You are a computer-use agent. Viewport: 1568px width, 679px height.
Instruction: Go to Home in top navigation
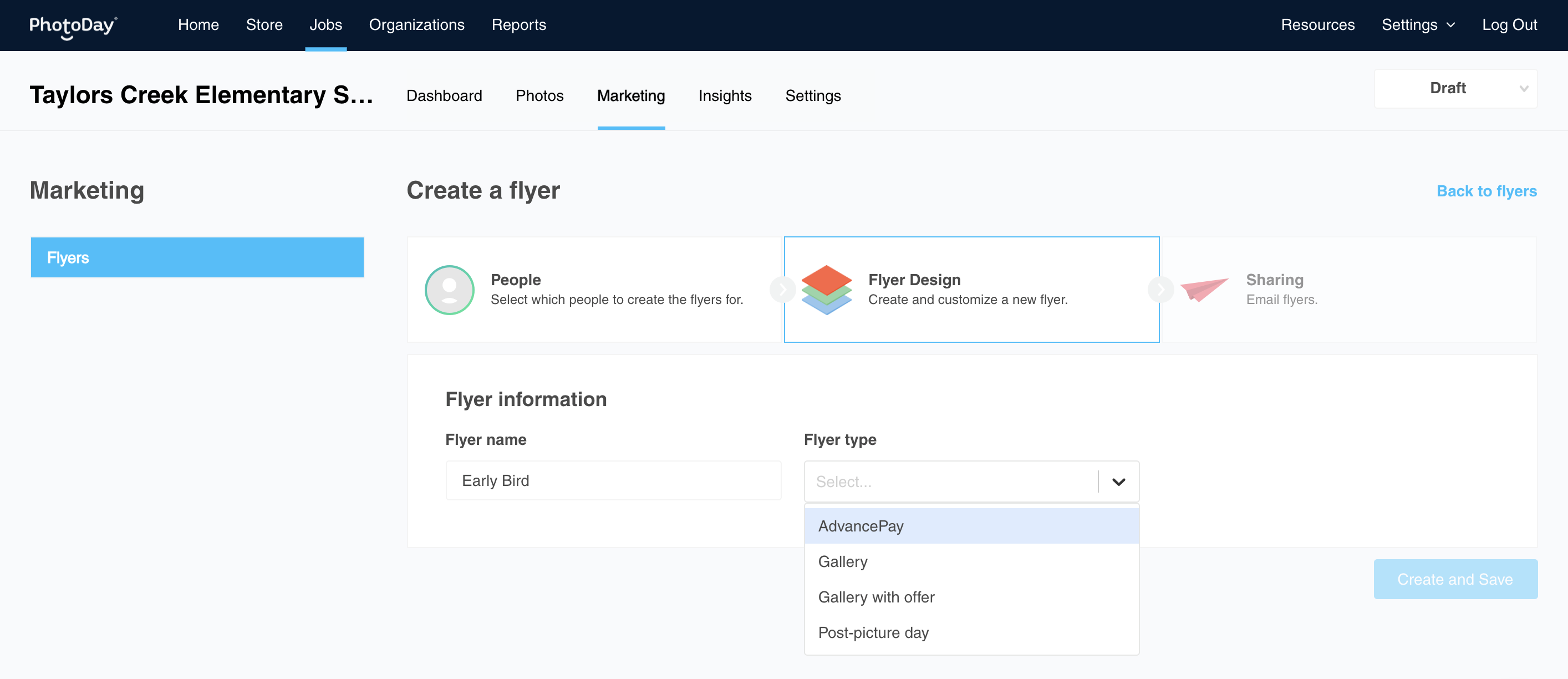pos(198,25)
